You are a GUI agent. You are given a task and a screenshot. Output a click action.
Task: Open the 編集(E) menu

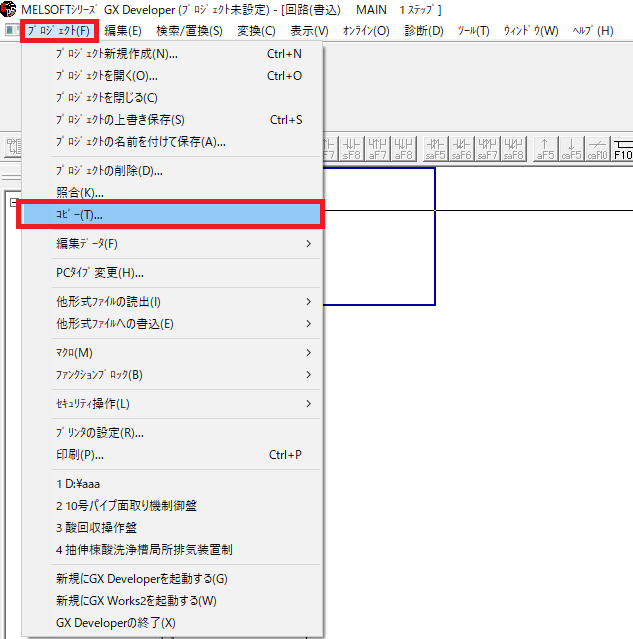(x=123, y=31)
